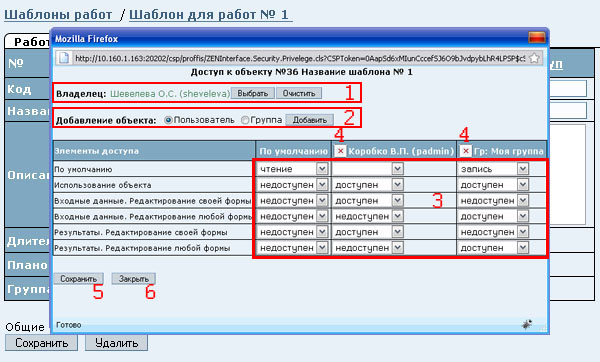Click Удалить on the background page
The width and height of the screenshot is (600, 362).
[x=117, y=343]
